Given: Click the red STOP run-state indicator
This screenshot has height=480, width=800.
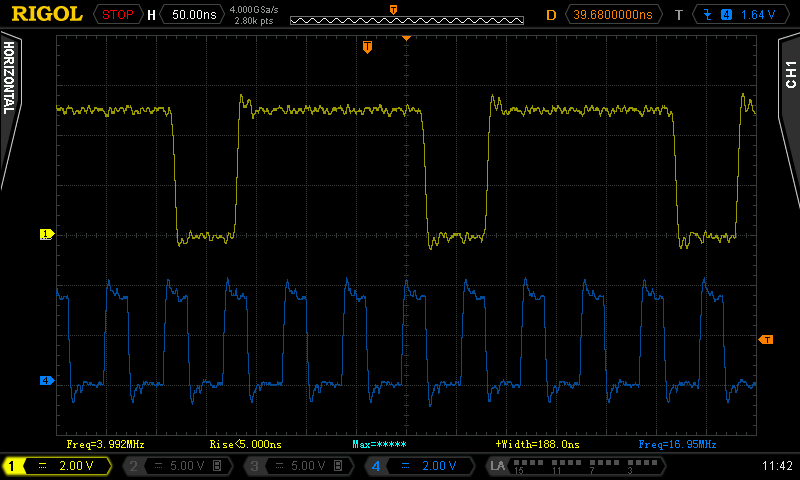Looking at the screenshot, I should [118, 15].
